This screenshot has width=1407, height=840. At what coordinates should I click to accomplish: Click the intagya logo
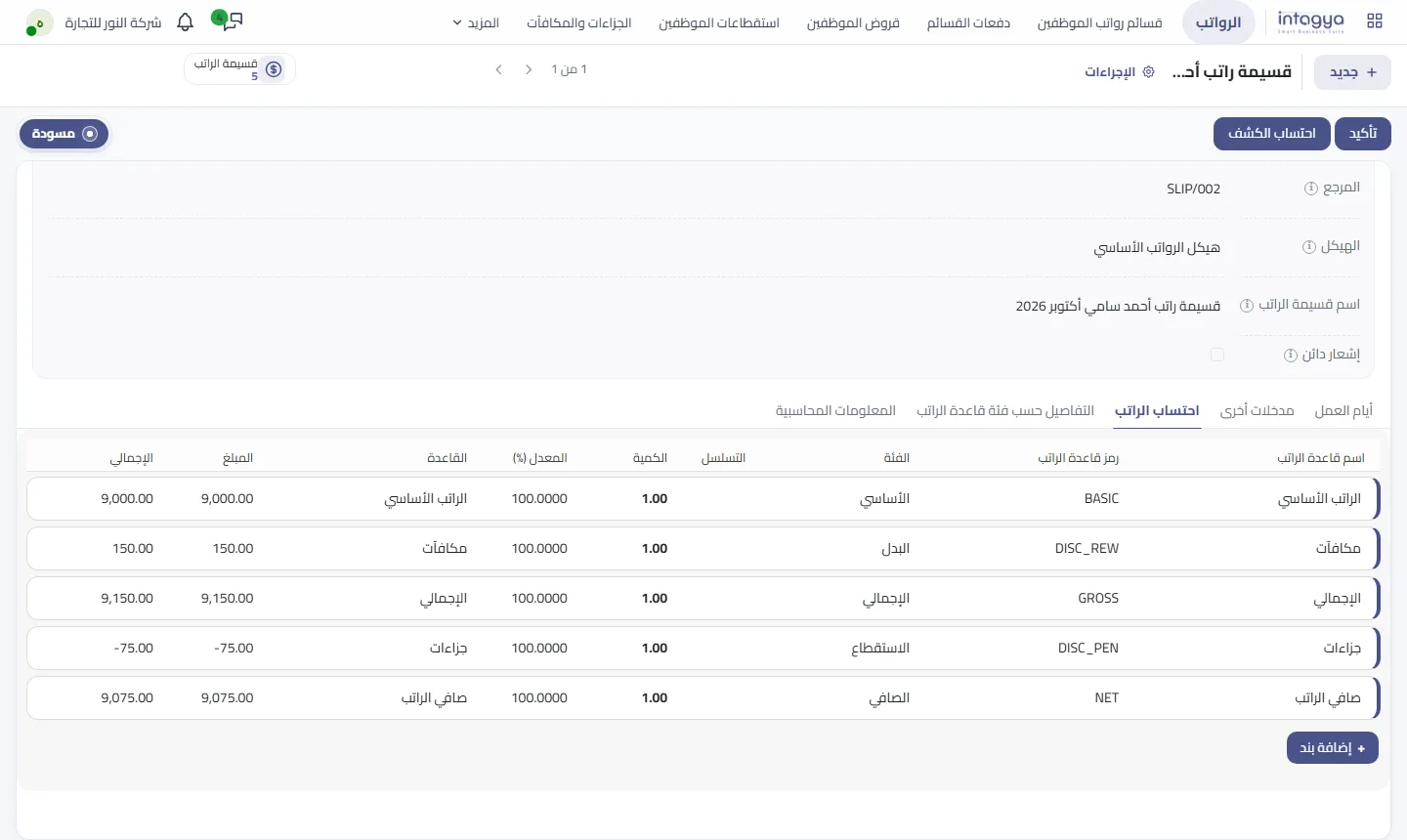tap(1310, 21)
